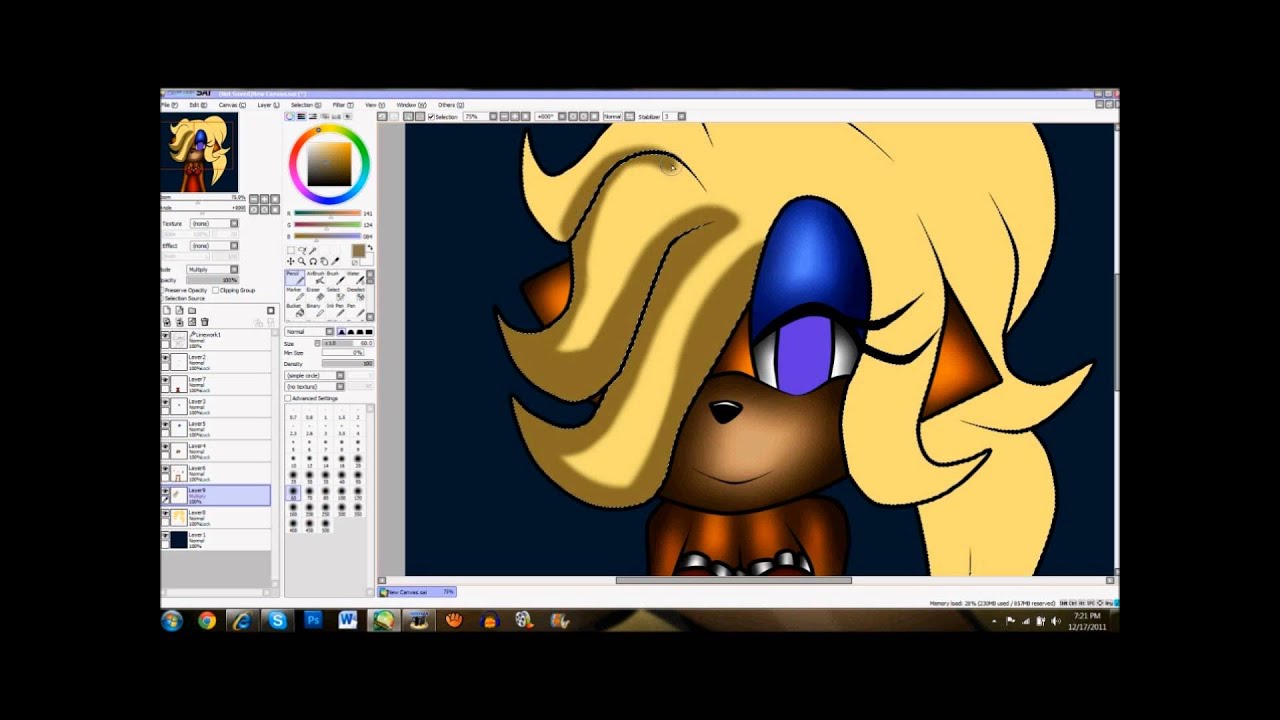Select the Marker tool
Image resolution: width=1280 pixels, height=720 pixels.
[294, 295]
